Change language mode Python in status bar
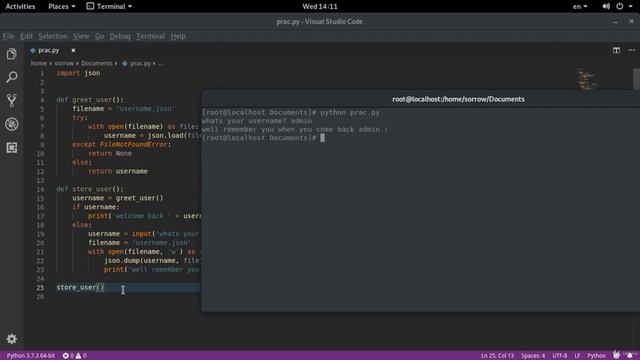The height and width of the screenshot is (360, 640). pyautogui.click(x=596, y=356)
